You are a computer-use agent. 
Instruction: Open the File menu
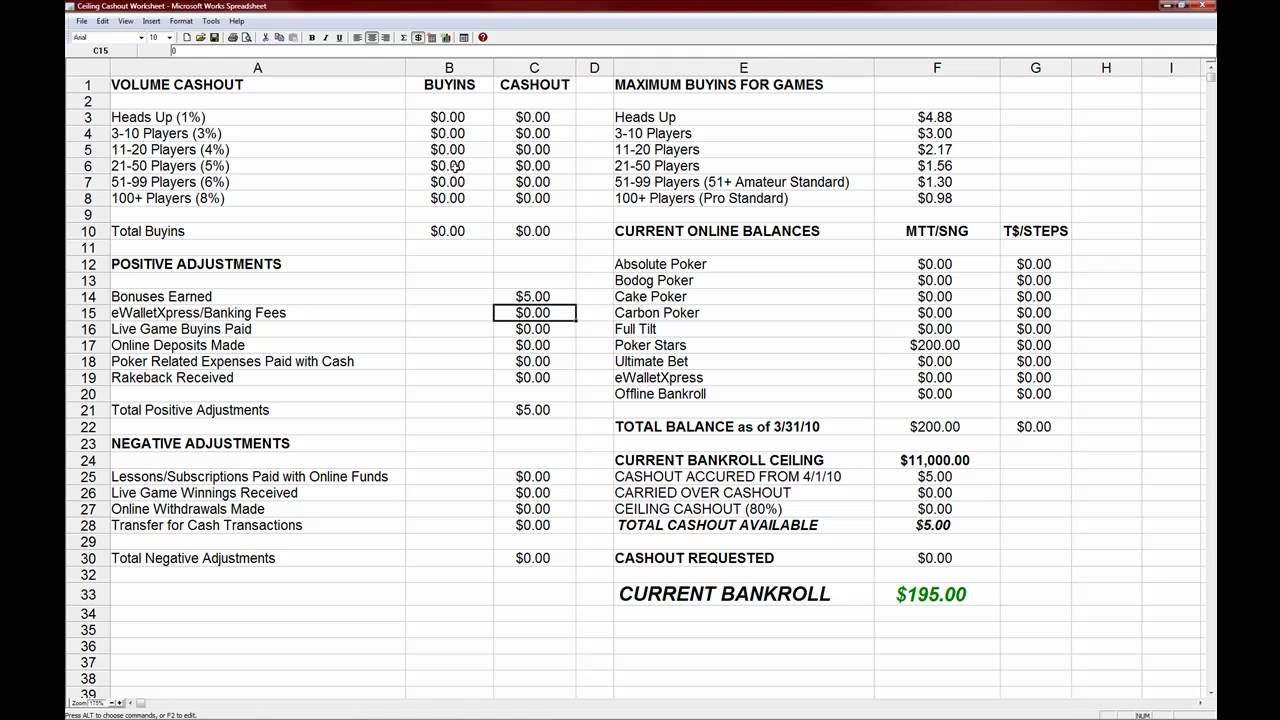[x=82, y=21]
